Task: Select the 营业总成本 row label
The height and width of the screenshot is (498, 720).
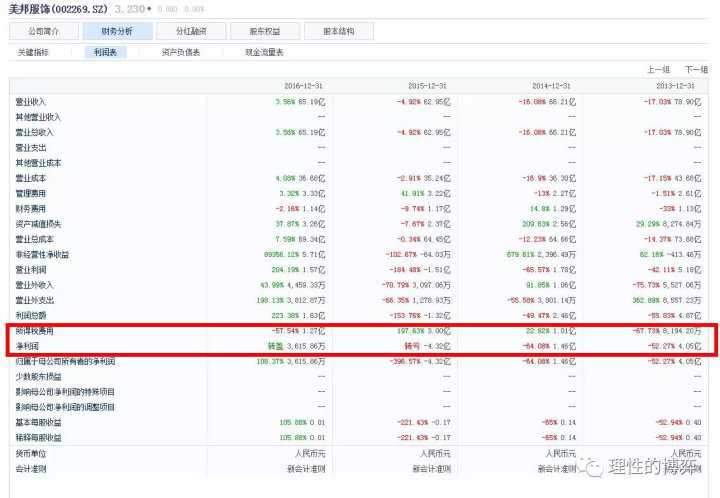Action: (x=34, y=239)
